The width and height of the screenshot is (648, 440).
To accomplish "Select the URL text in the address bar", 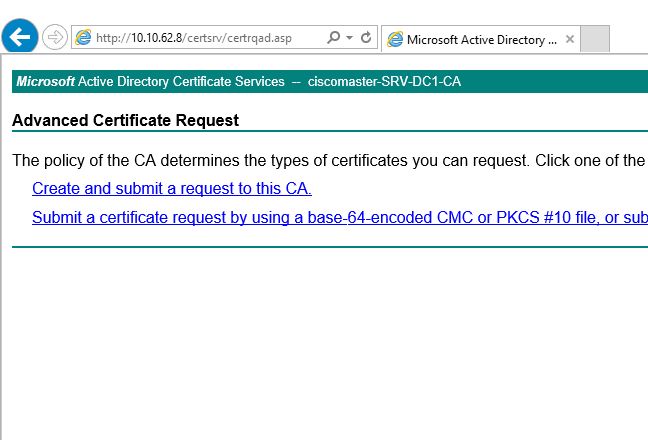I will [194, 38].
